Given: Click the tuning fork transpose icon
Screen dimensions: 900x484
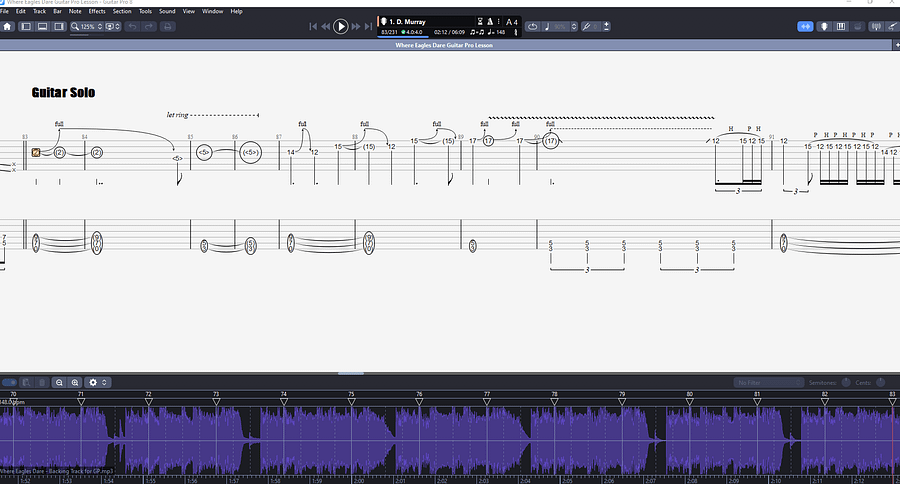Looking at the screenshot, I should [x=586, y=26].
